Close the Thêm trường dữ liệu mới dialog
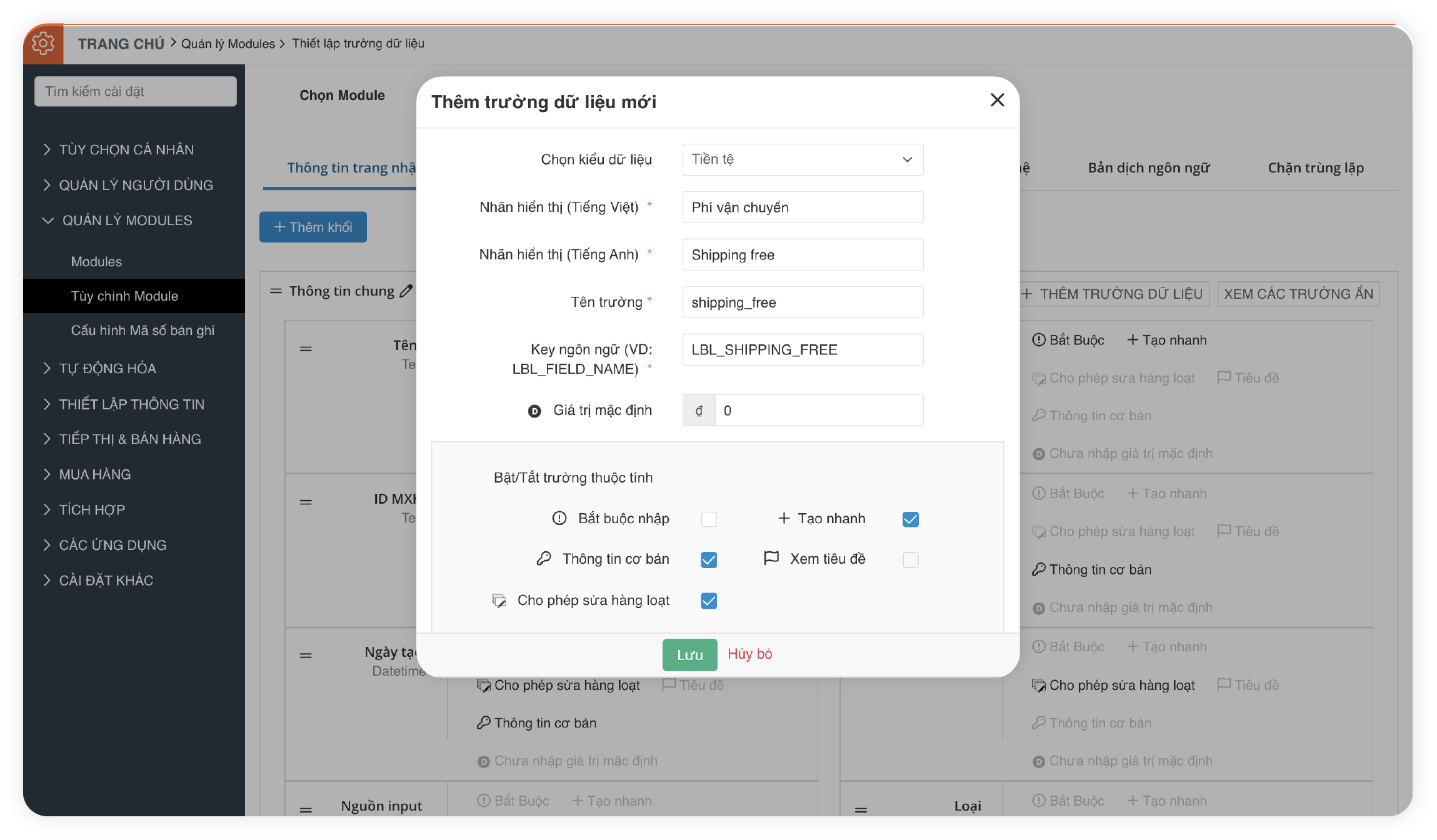The width and height of the screenshot is (1437, 840). tap(997, 100)
